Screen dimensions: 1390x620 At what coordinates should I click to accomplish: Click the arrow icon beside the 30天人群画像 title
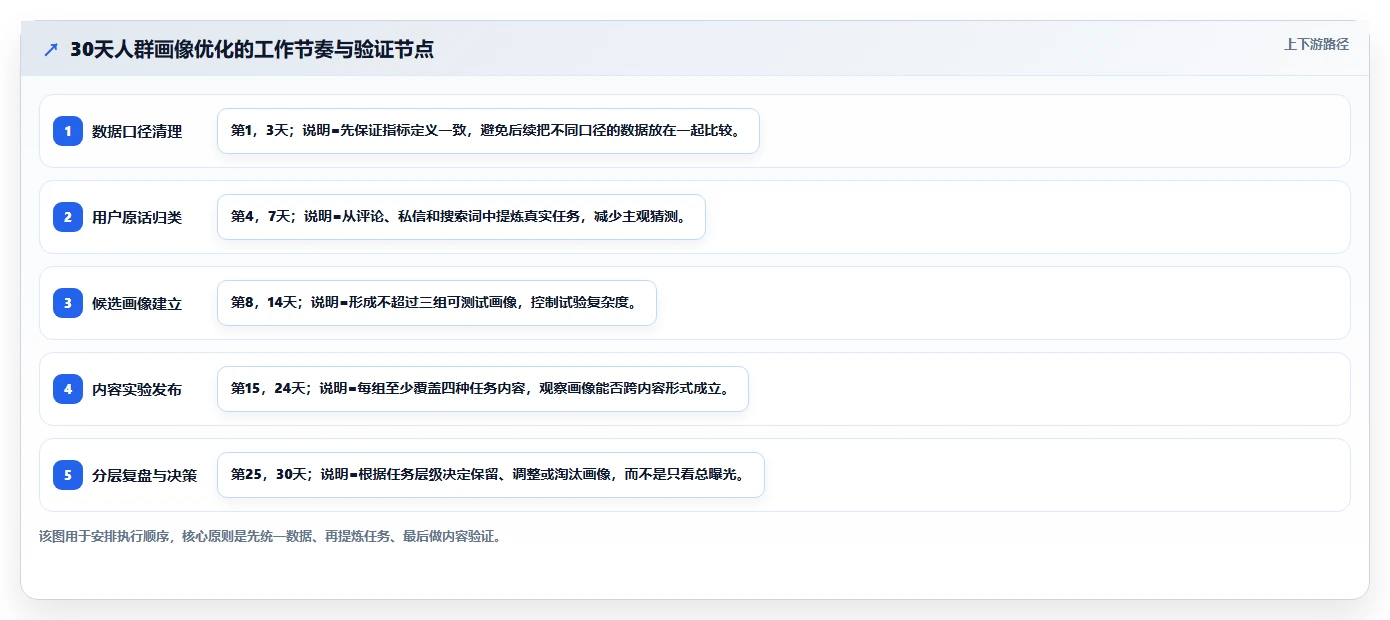[51, 49]
